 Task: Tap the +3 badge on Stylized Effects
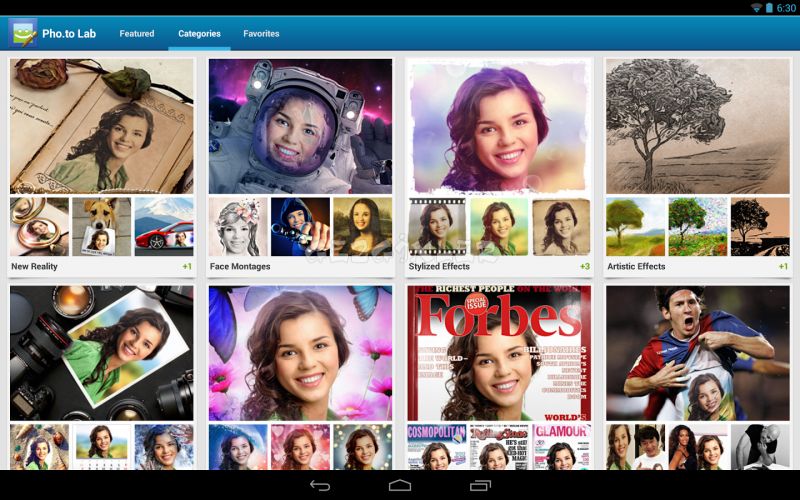coord(585,266)
